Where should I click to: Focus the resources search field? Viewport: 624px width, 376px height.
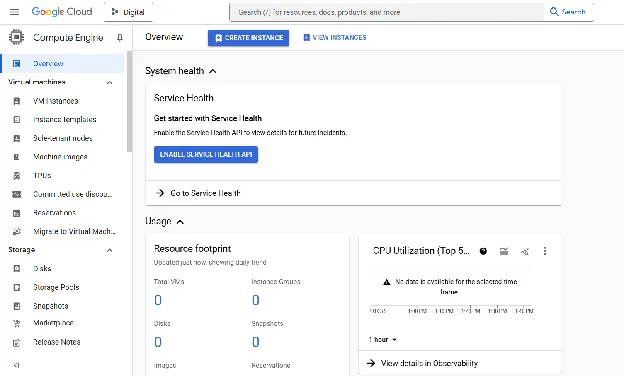pos(386,12)
